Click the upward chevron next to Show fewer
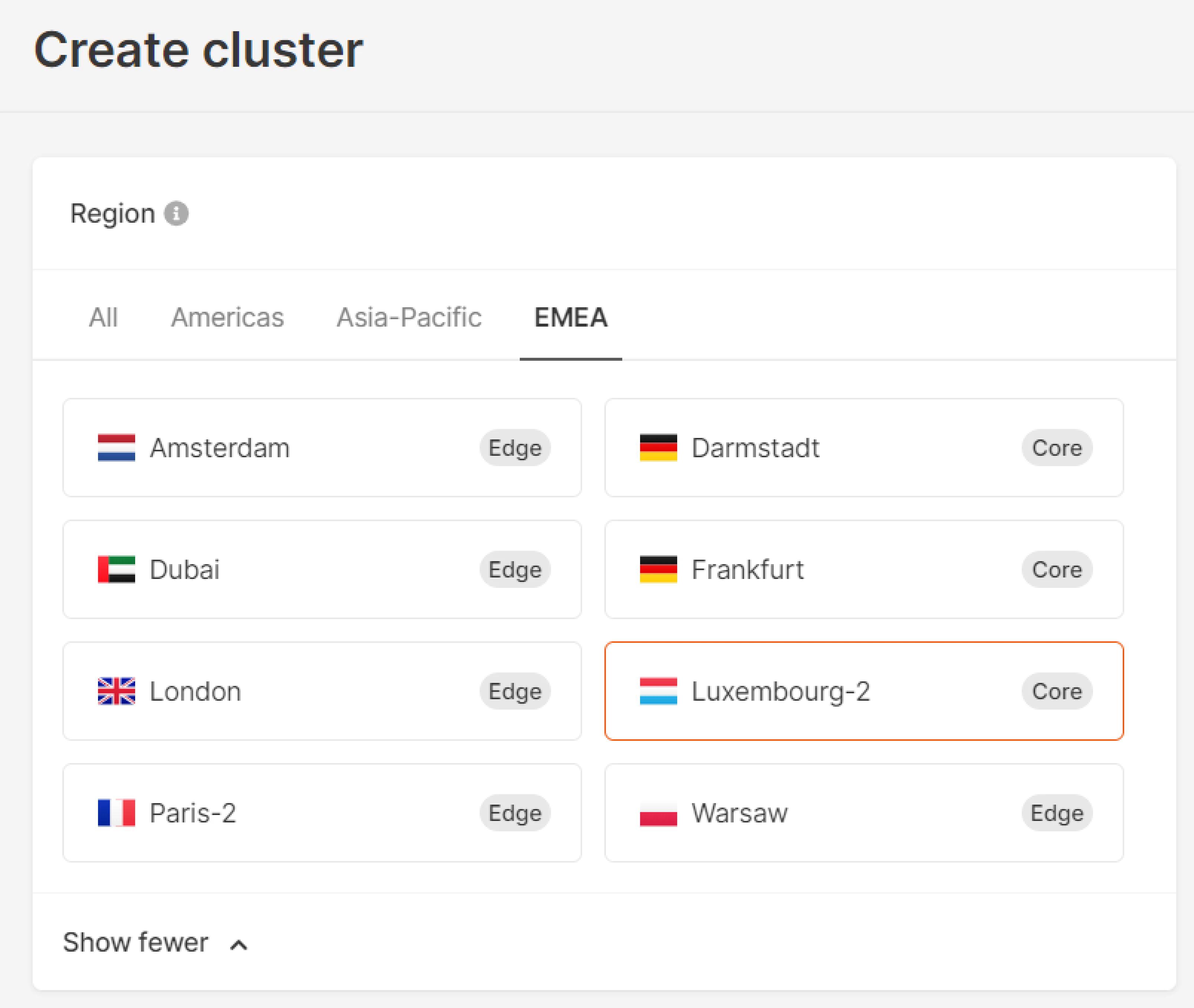Image resolution: width=1194 pixels, height=1008 pixels. 238,942
